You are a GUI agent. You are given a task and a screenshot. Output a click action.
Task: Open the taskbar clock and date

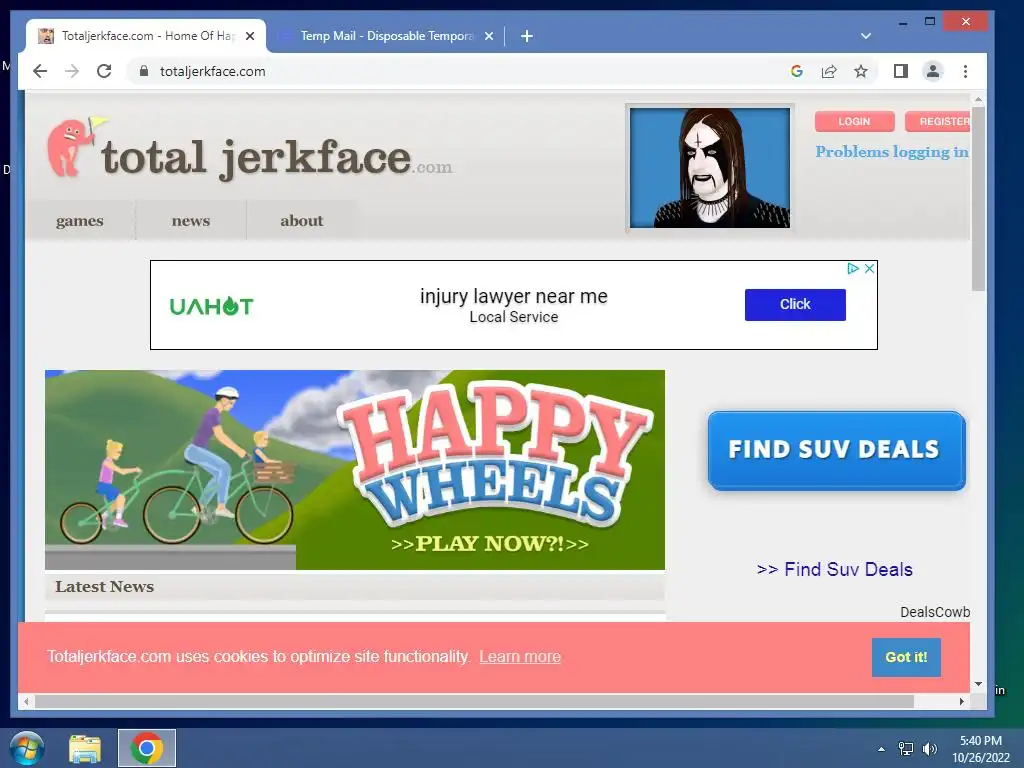pos(980,749)
